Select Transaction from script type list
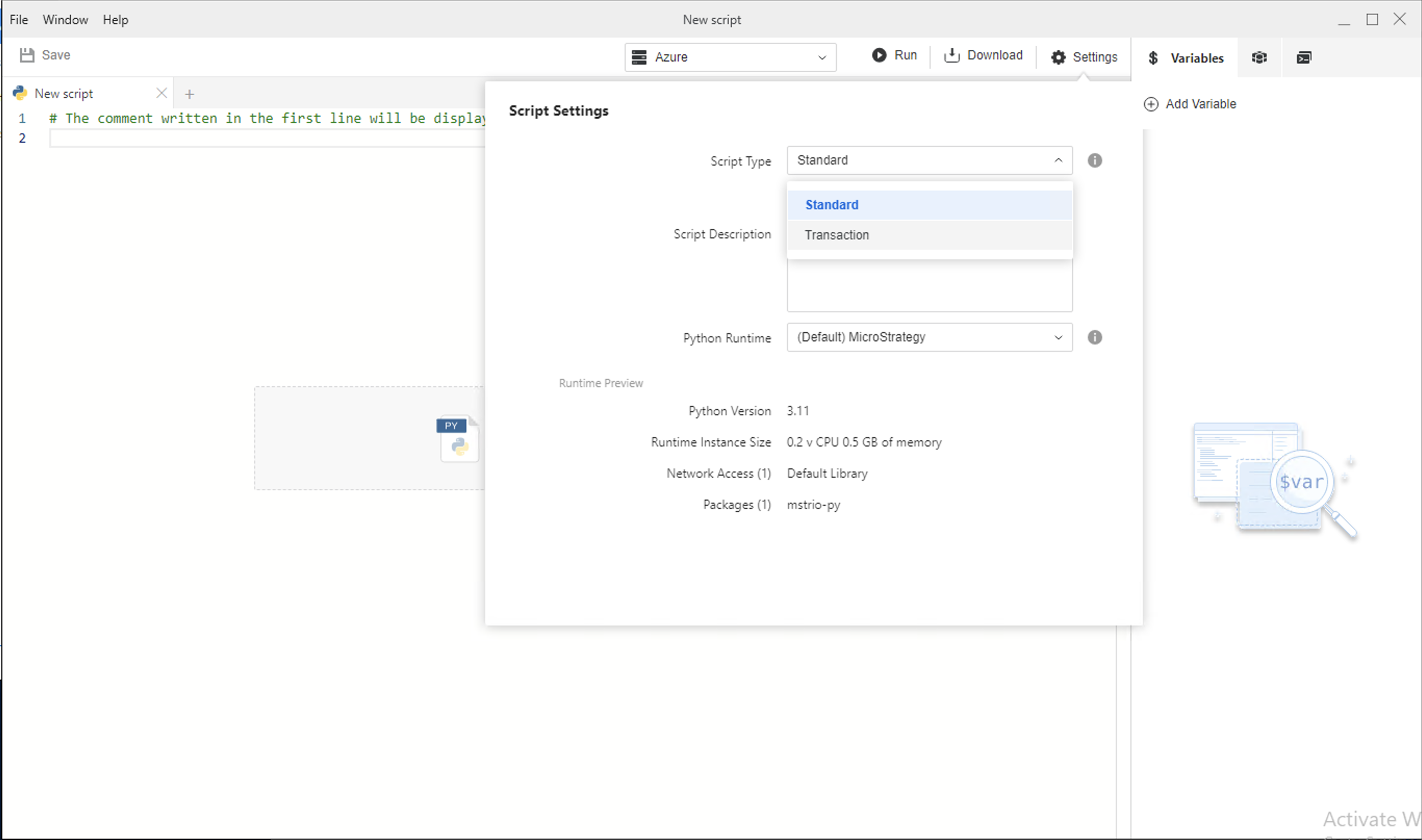 tap(836, 235)
